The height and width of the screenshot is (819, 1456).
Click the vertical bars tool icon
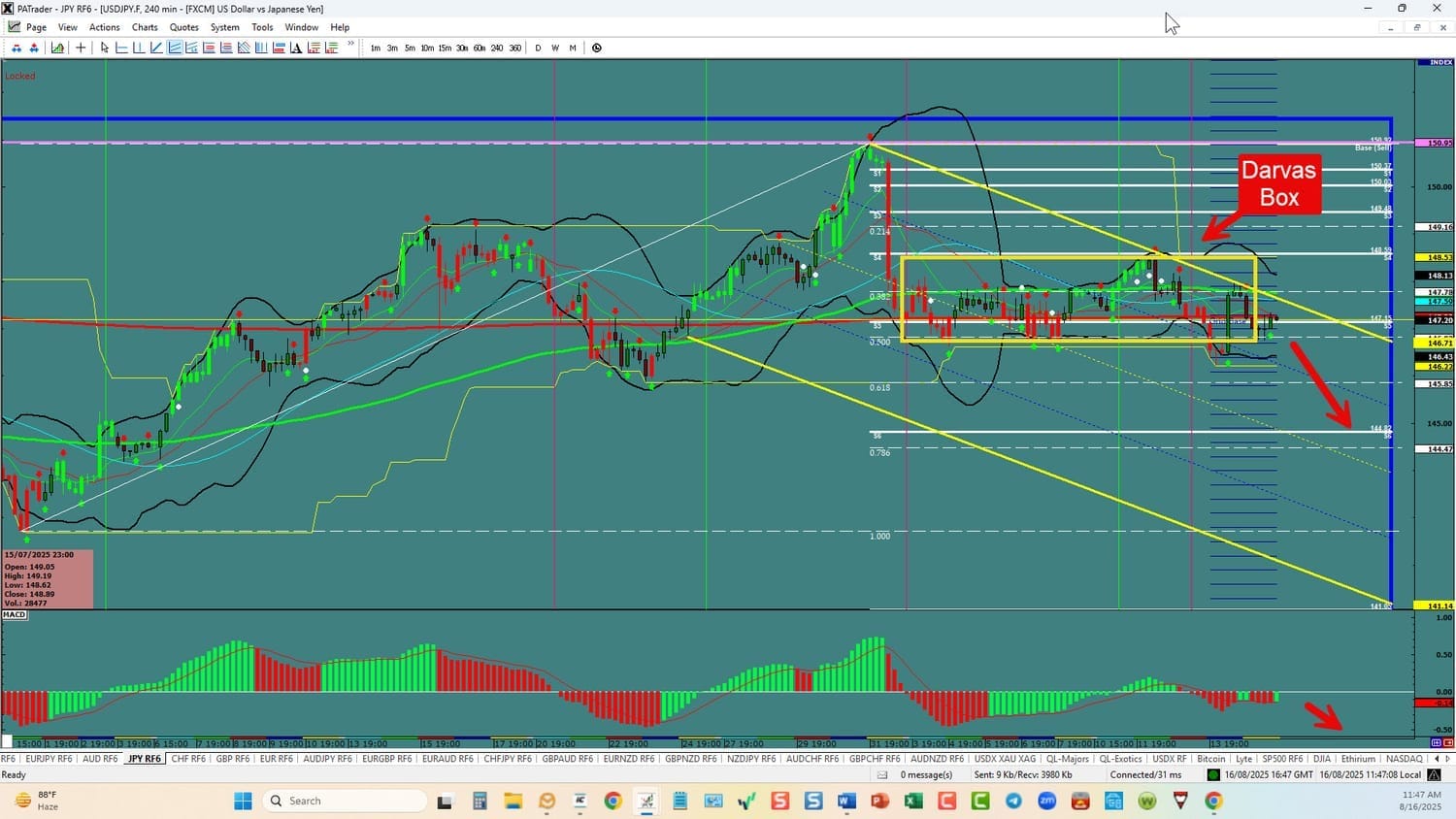[261, 48]
